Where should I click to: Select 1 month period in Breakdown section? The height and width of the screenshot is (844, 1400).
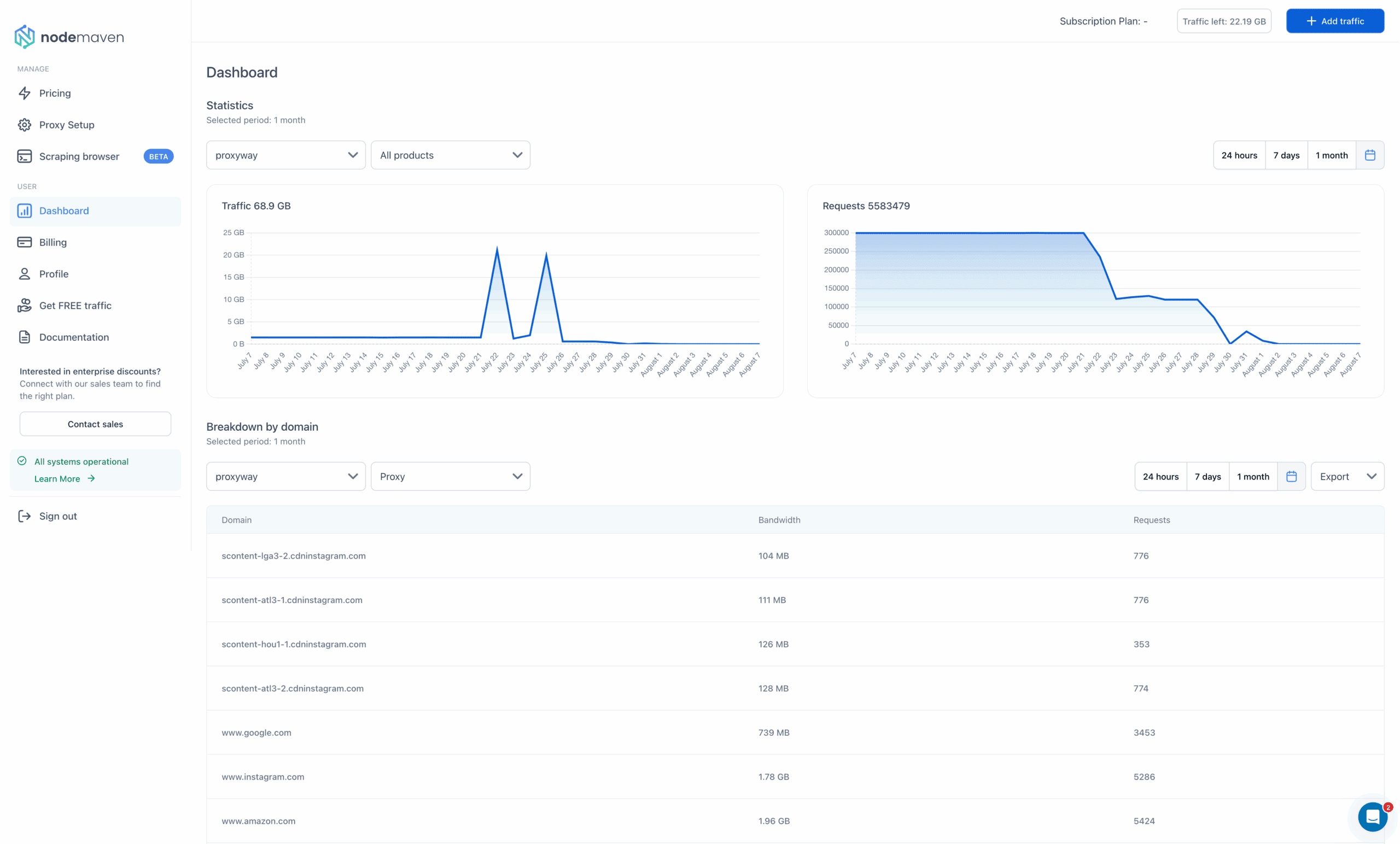point(1253,477)
